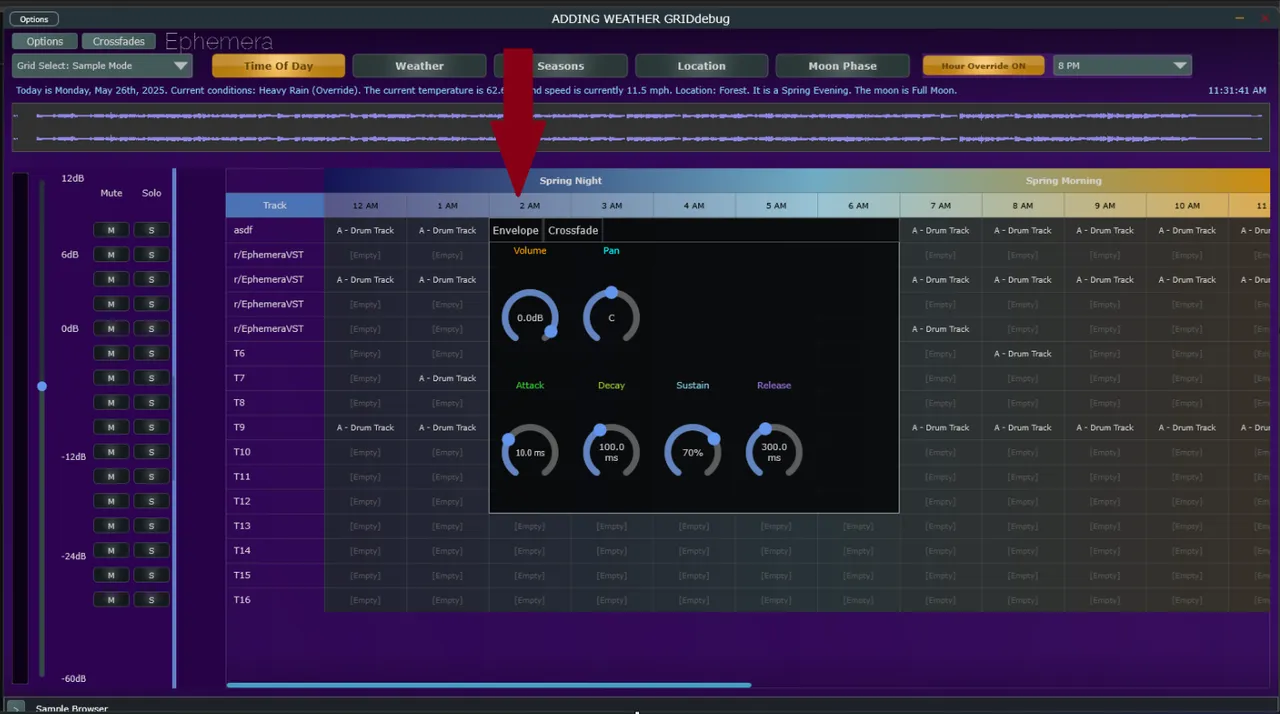Click the Decay knob at 100.0 ms
Viewport: 1280px width, 714px height.
611,452
